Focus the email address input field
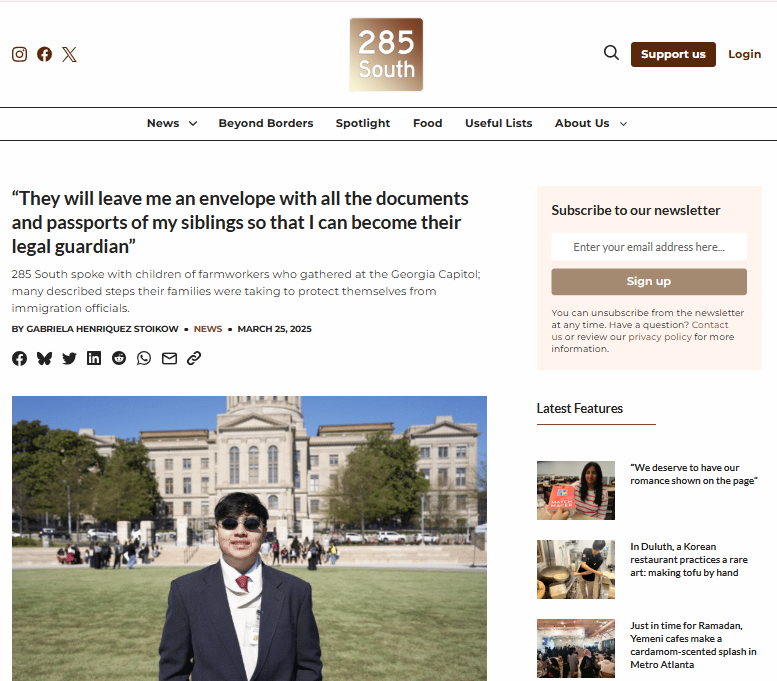 (649, 247)
